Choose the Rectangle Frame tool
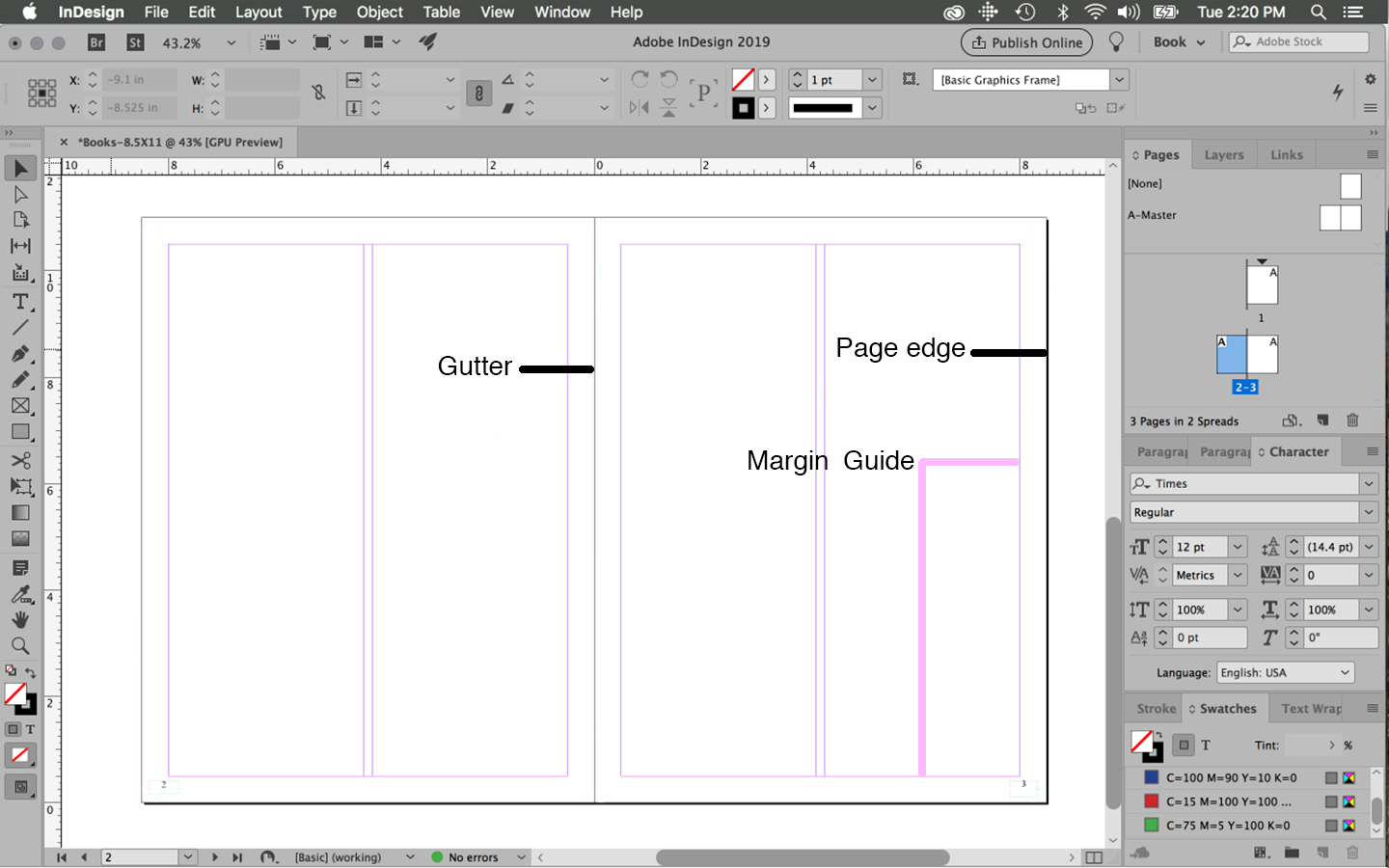 pyautogui.click(x=20, y=407)
